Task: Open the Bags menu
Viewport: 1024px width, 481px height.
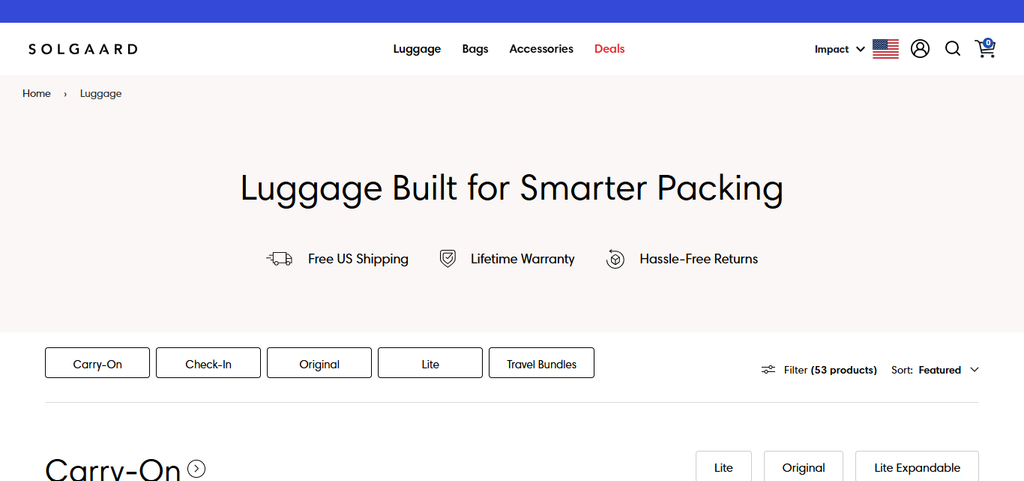Action: 475,49
